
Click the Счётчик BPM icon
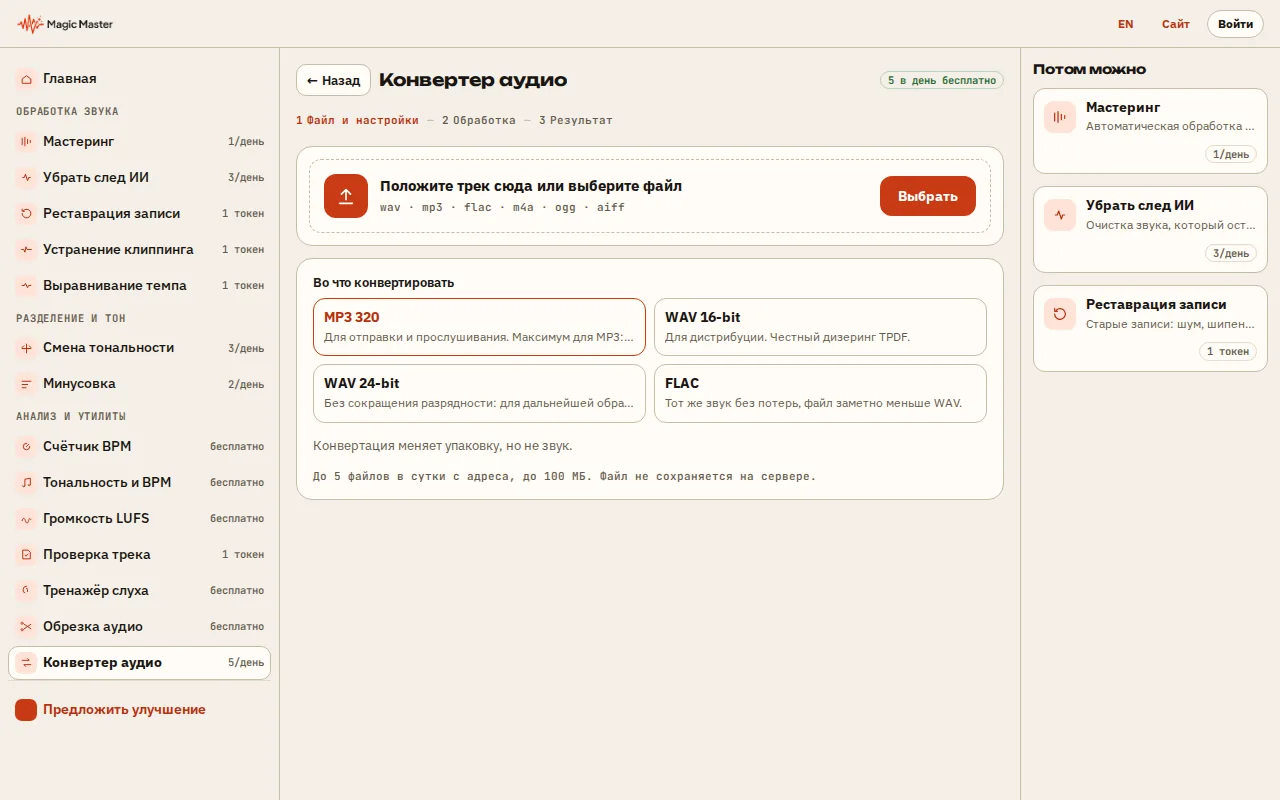(x=26, y=447)
